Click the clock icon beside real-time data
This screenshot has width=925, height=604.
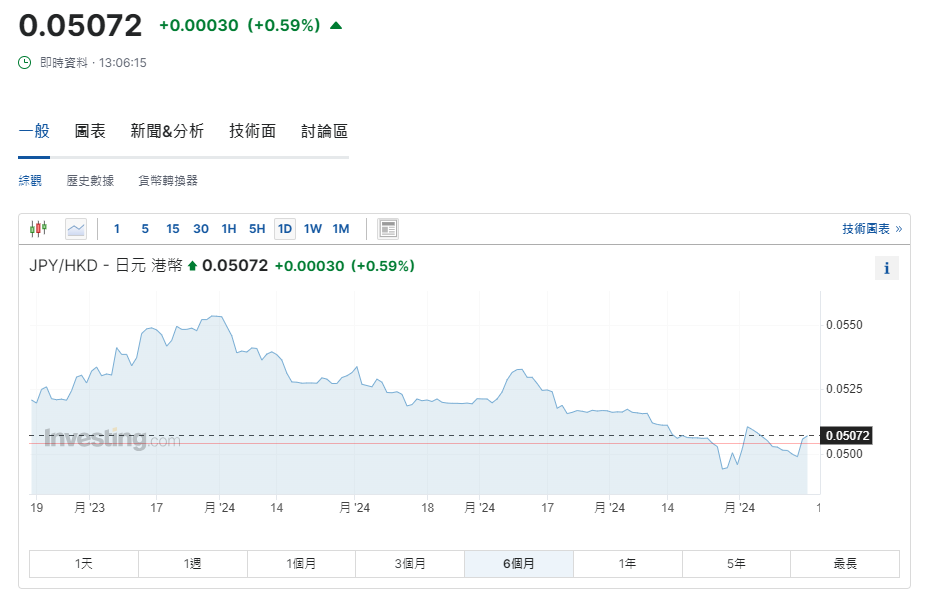point(25,62)
